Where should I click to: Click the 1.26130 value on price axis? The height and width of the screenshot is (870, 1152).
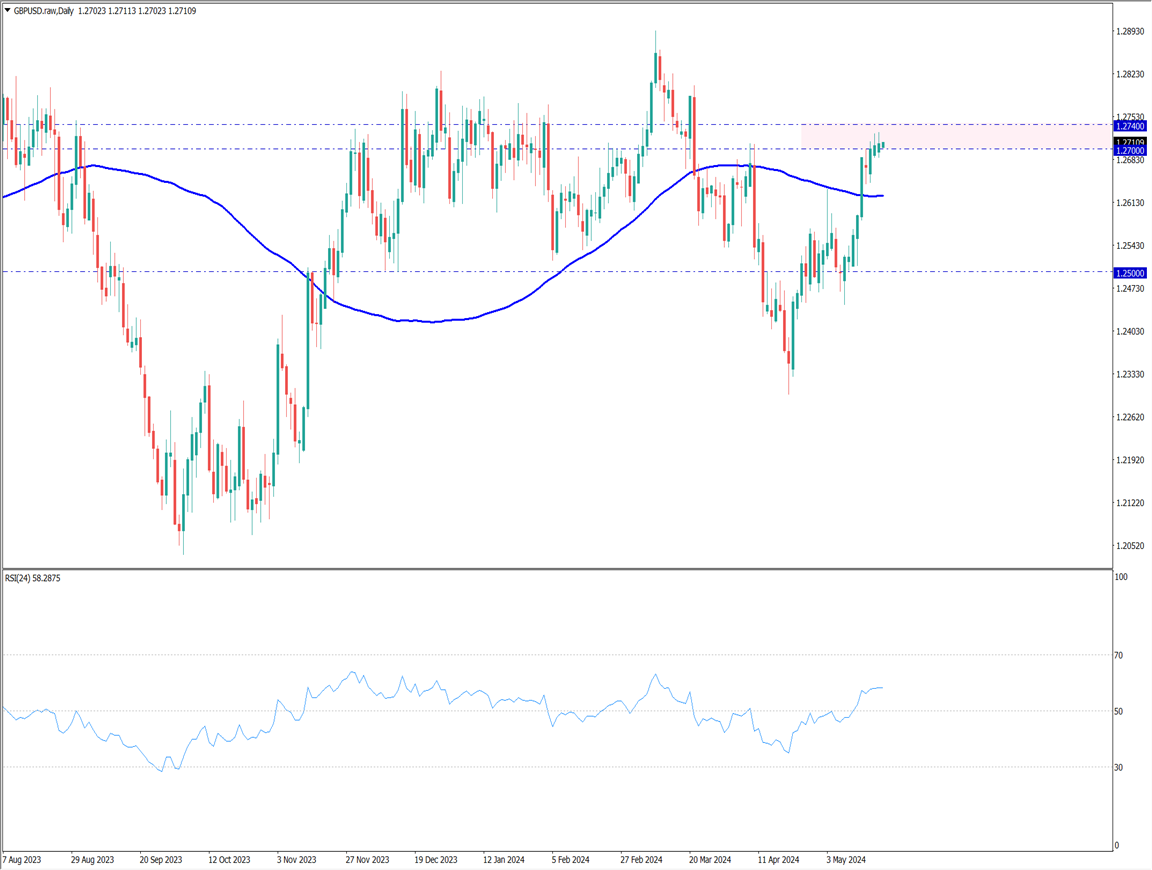point(1130,203)
